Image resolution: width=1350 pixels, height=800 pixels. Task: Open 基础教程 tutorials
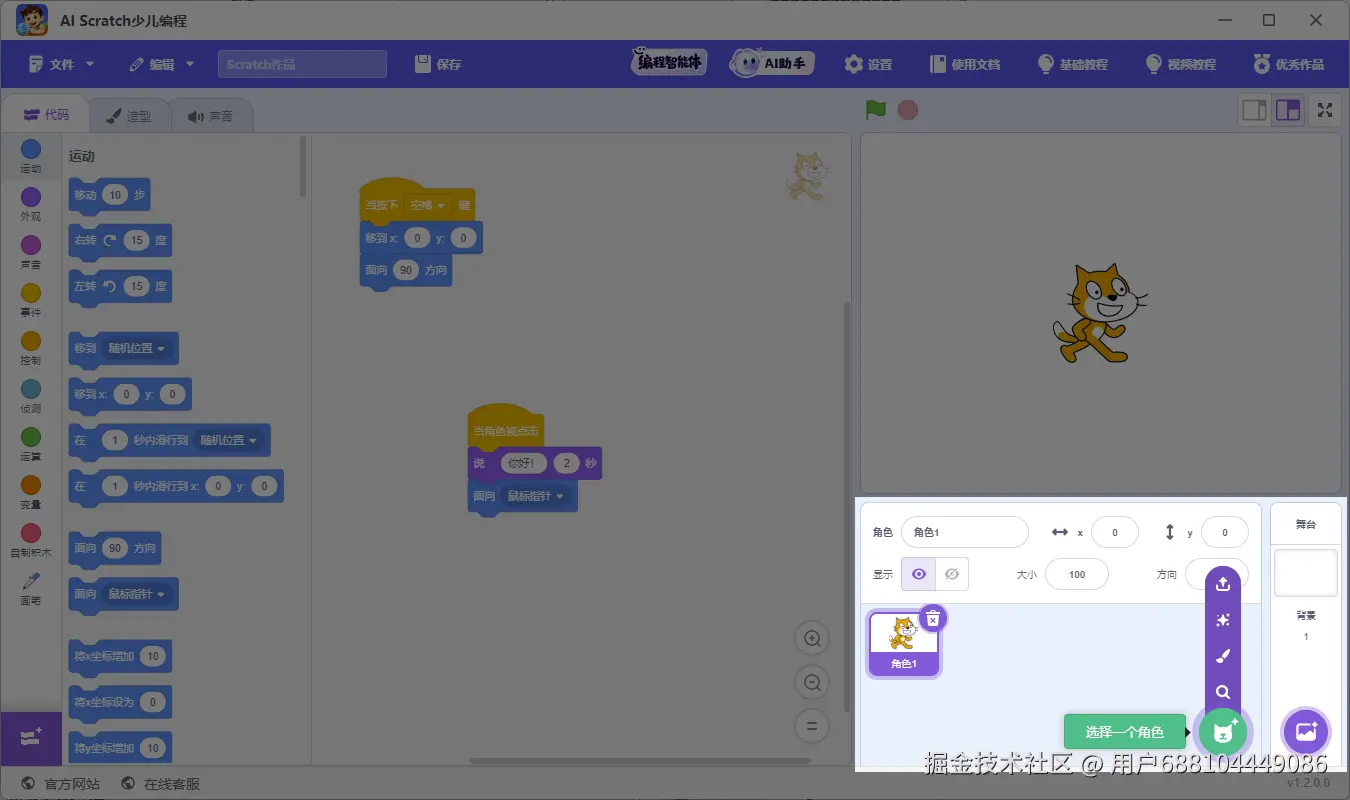point(1073,64)
